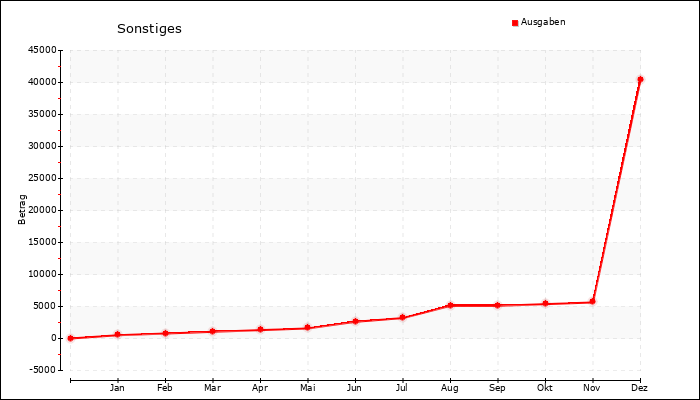
Task: Click the Okt data point marker
Action: coord(545,303)
